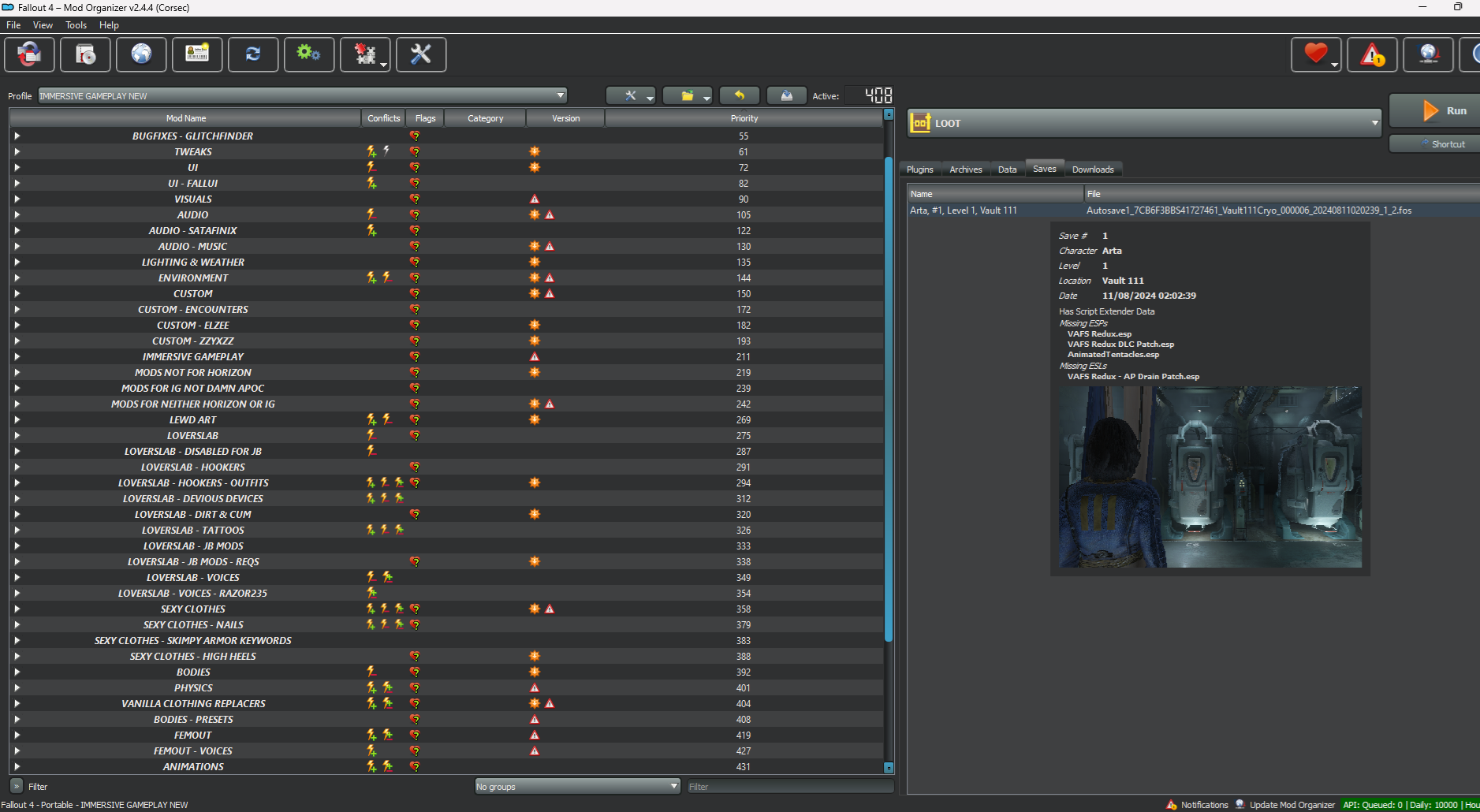
Task: Click the warning icon in the VISUALS row
Action: coord(535,199)
